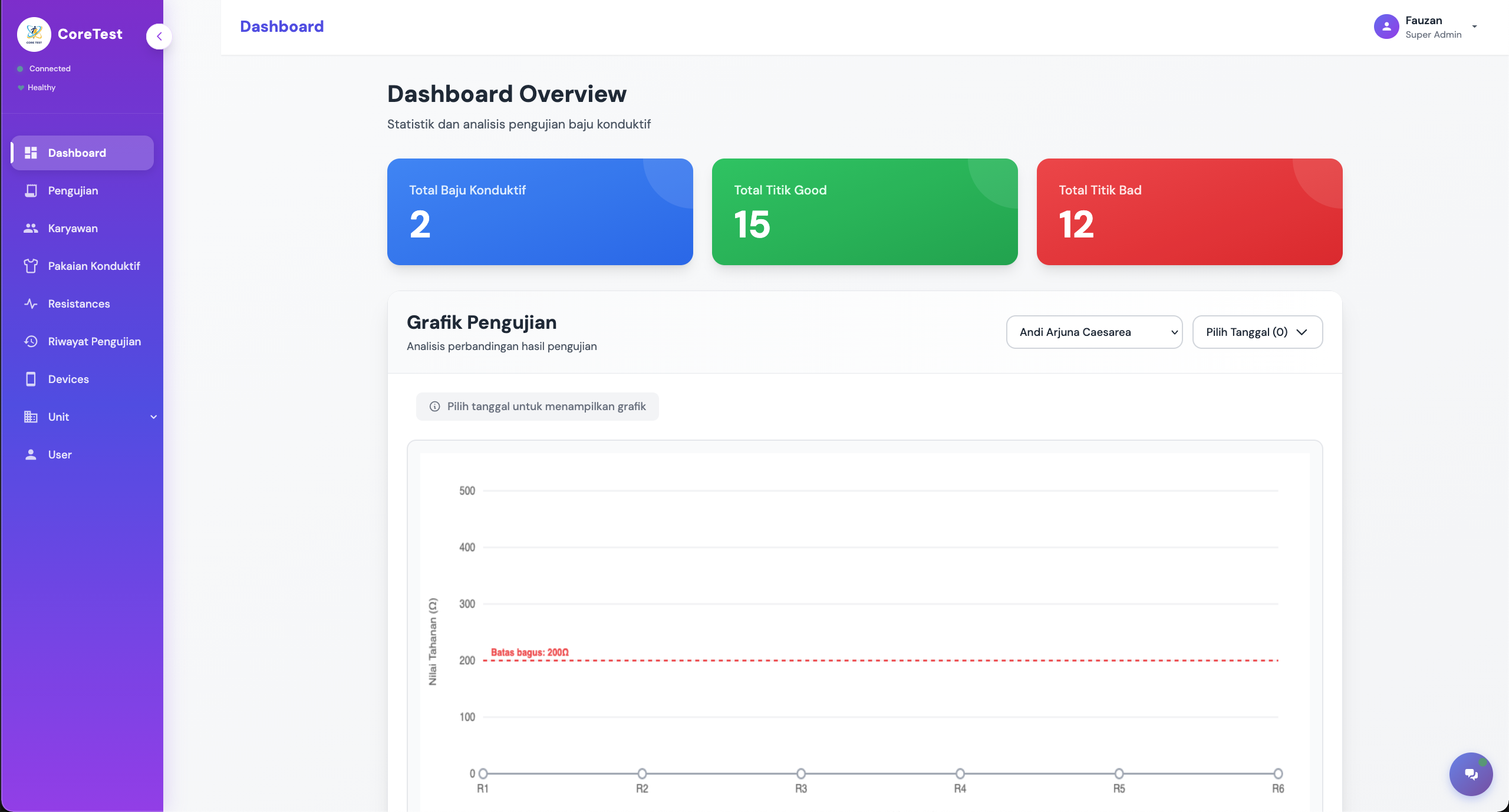Collapse the sidebar with the arrow button
This screenshot has height=812, width=1509.
click(x=159, y=36)
